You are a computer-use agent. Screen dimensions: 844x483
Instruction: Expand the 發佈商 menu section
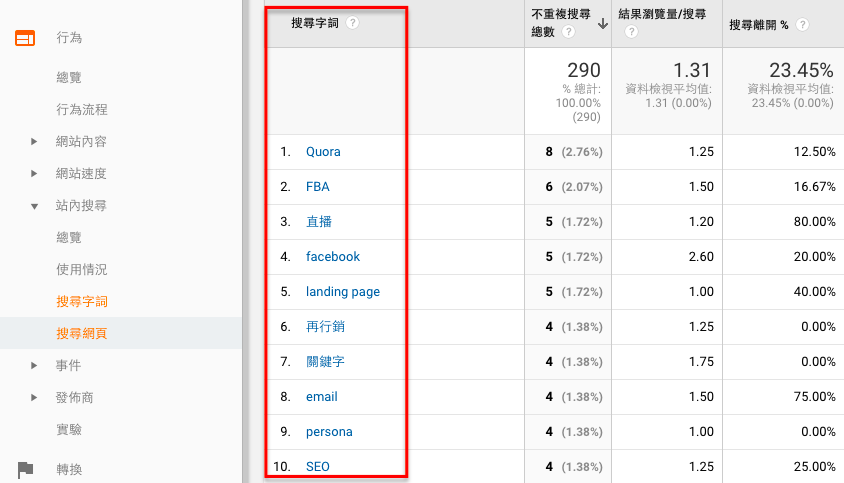[x=35, y=398]
